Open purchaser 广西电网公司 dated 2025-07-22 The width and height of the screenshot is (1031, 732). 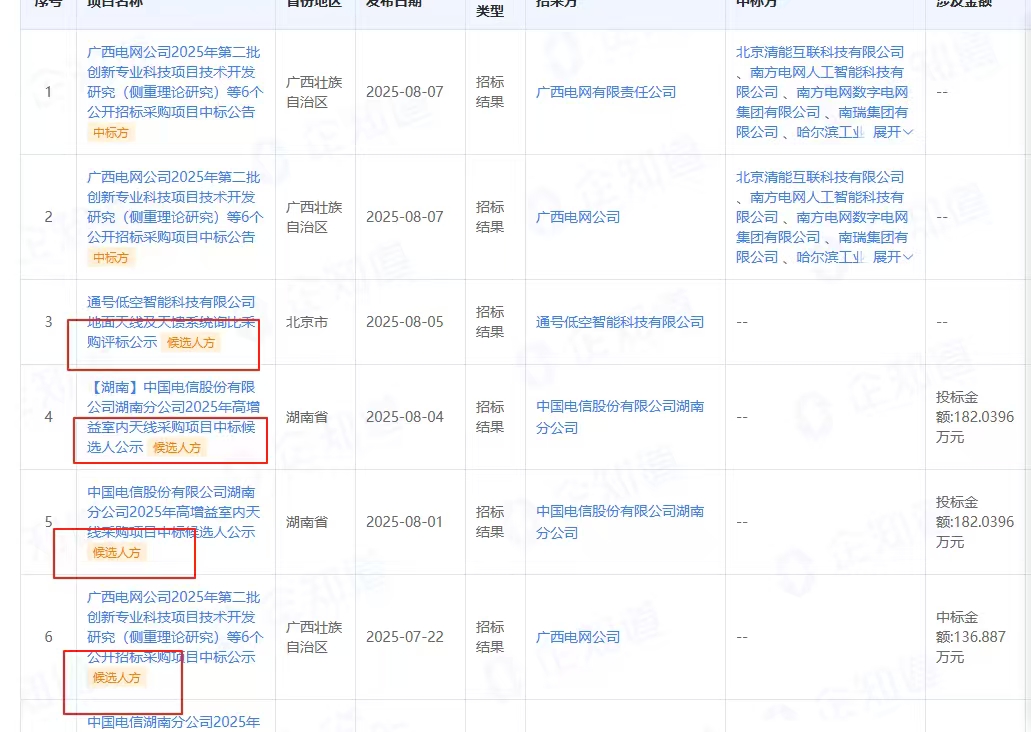[x=578, y=637]
